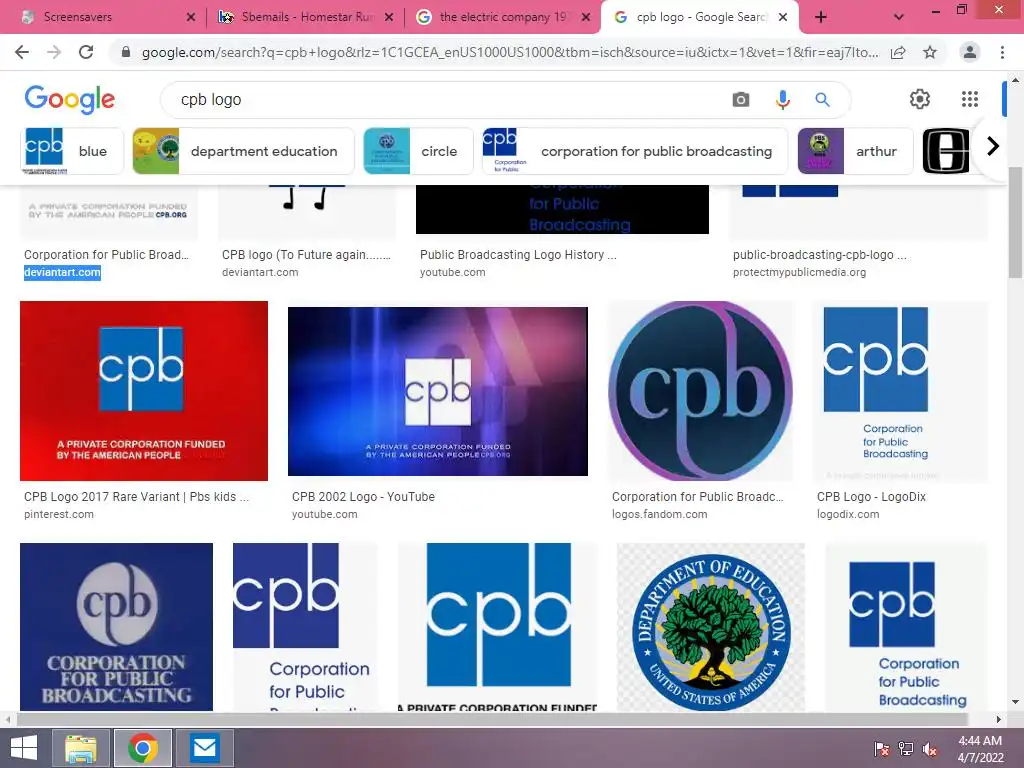1024x768 pixels.
Task: Open the Chrome profile avatar
Action: pos(970,52)
